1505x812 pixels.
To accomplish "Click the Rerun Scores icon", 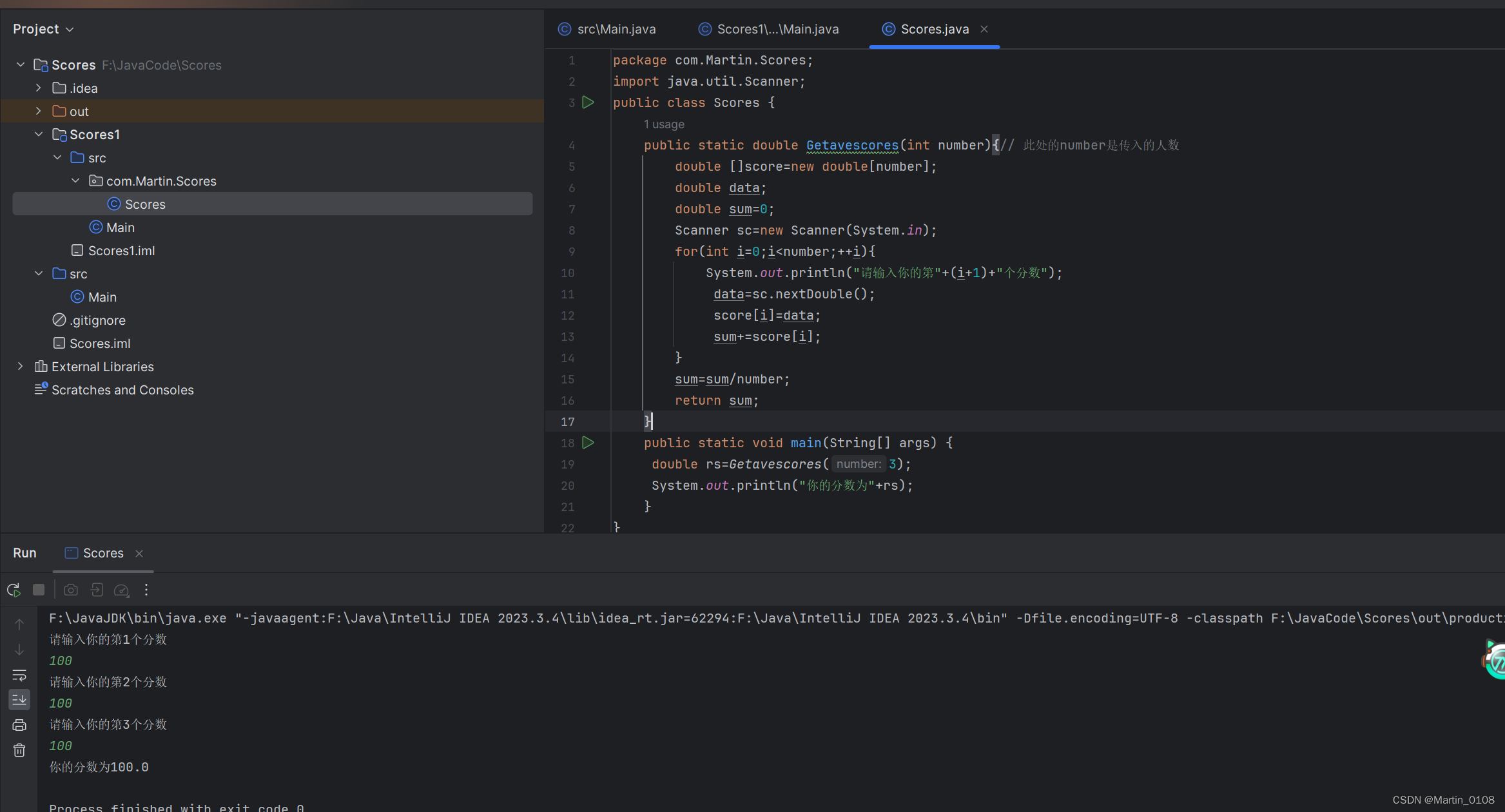I will point(14,590).
